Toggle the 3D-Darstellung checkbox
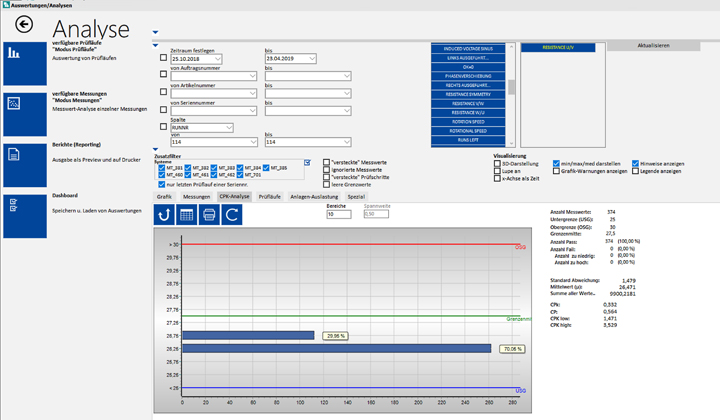The image size is (720, 420). (497, 163)
